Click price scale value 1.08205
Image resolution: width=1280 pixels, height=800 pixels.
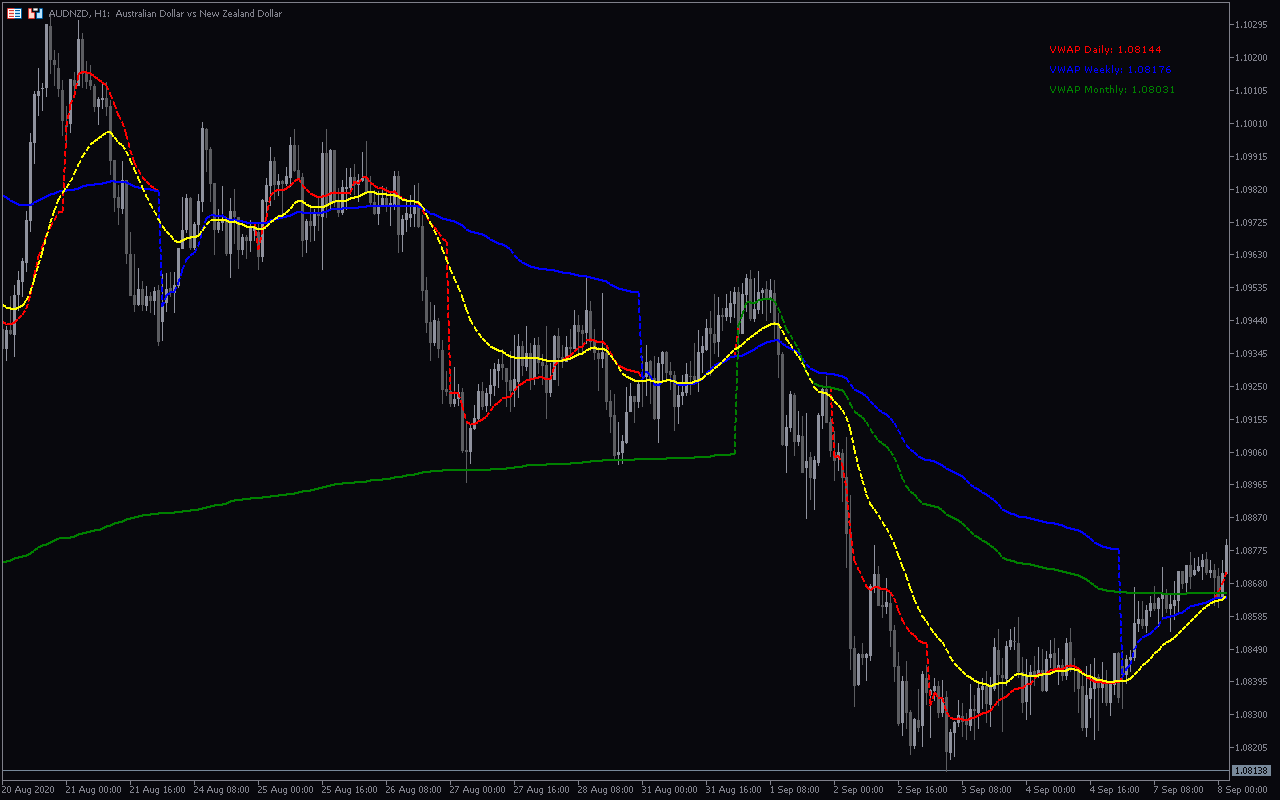point(1254,749)
